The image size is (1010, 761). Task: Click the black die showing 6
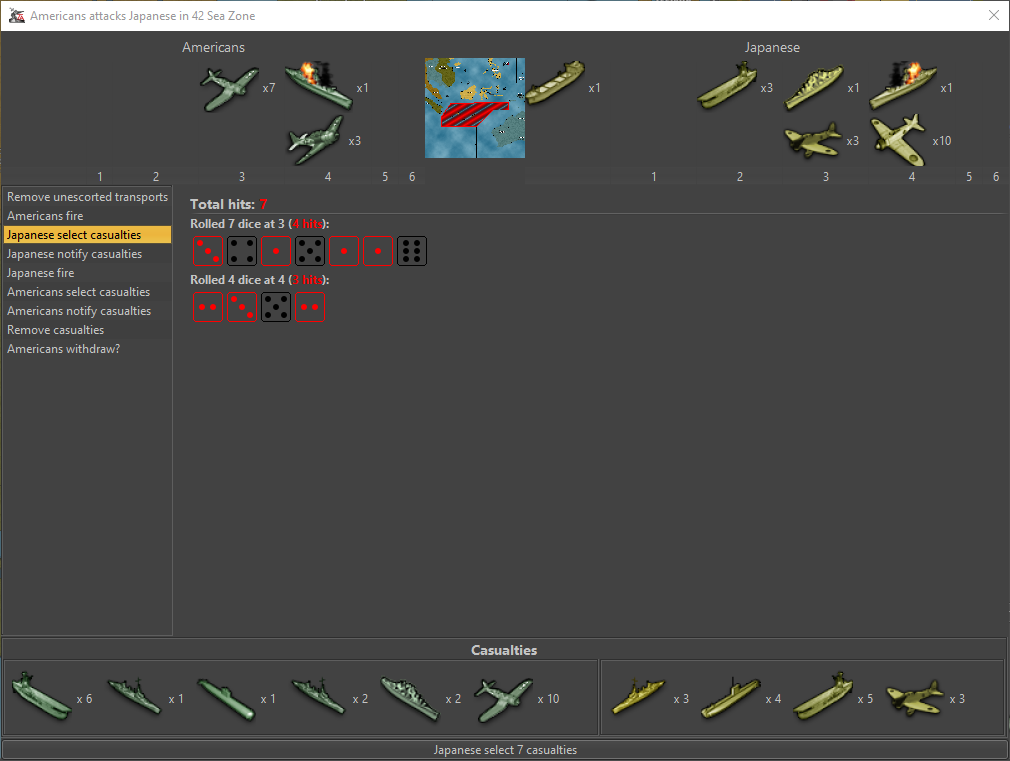(x=412, y=251)
